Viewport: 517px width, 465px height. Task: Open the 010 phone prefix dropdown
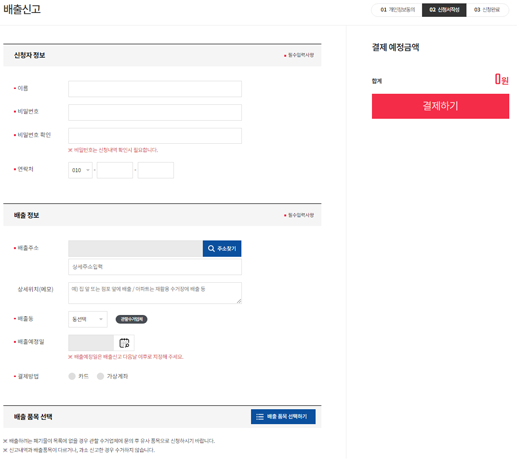[80, 170]
